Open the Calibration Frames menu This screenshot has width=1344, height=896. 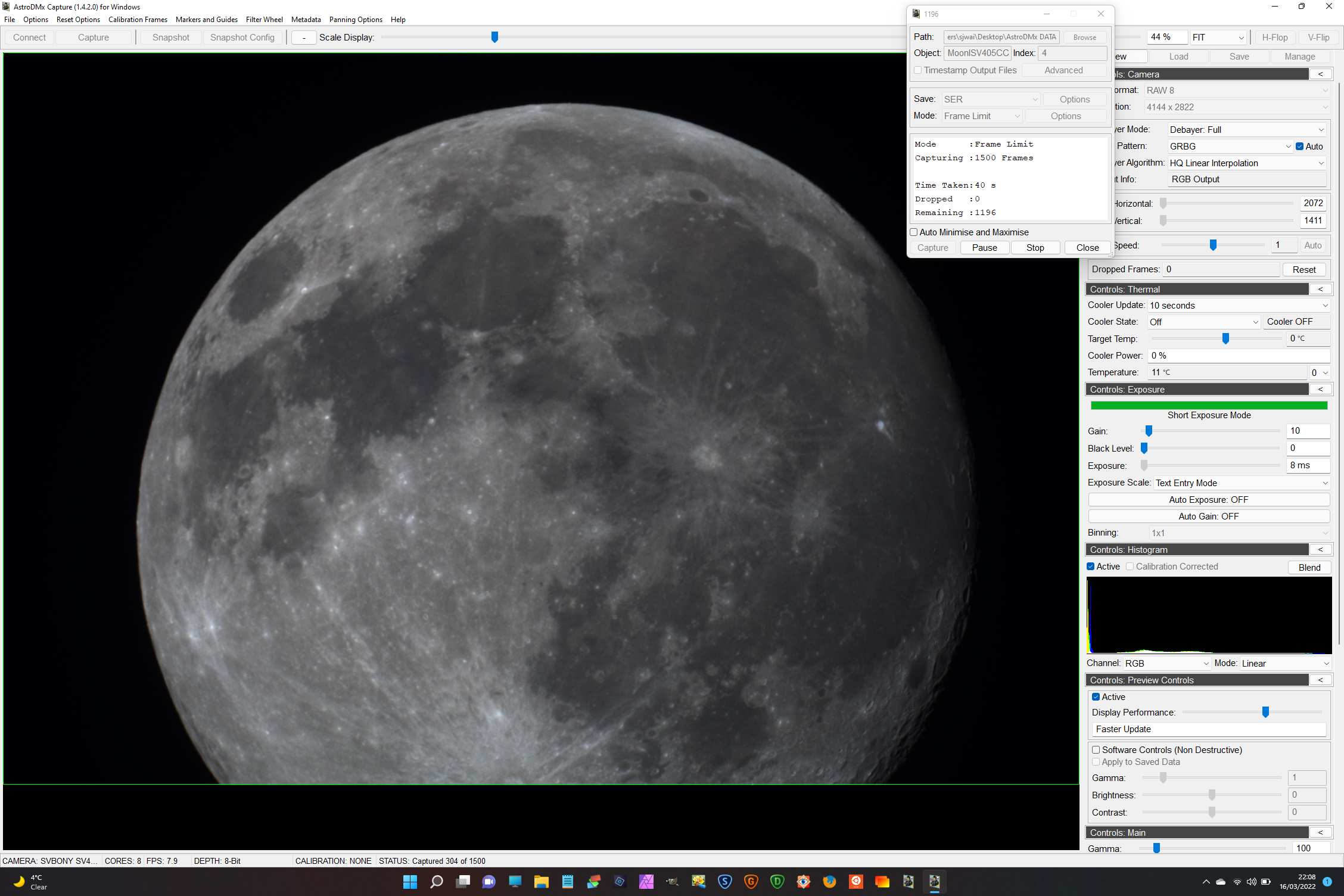[x=138, y=20]
